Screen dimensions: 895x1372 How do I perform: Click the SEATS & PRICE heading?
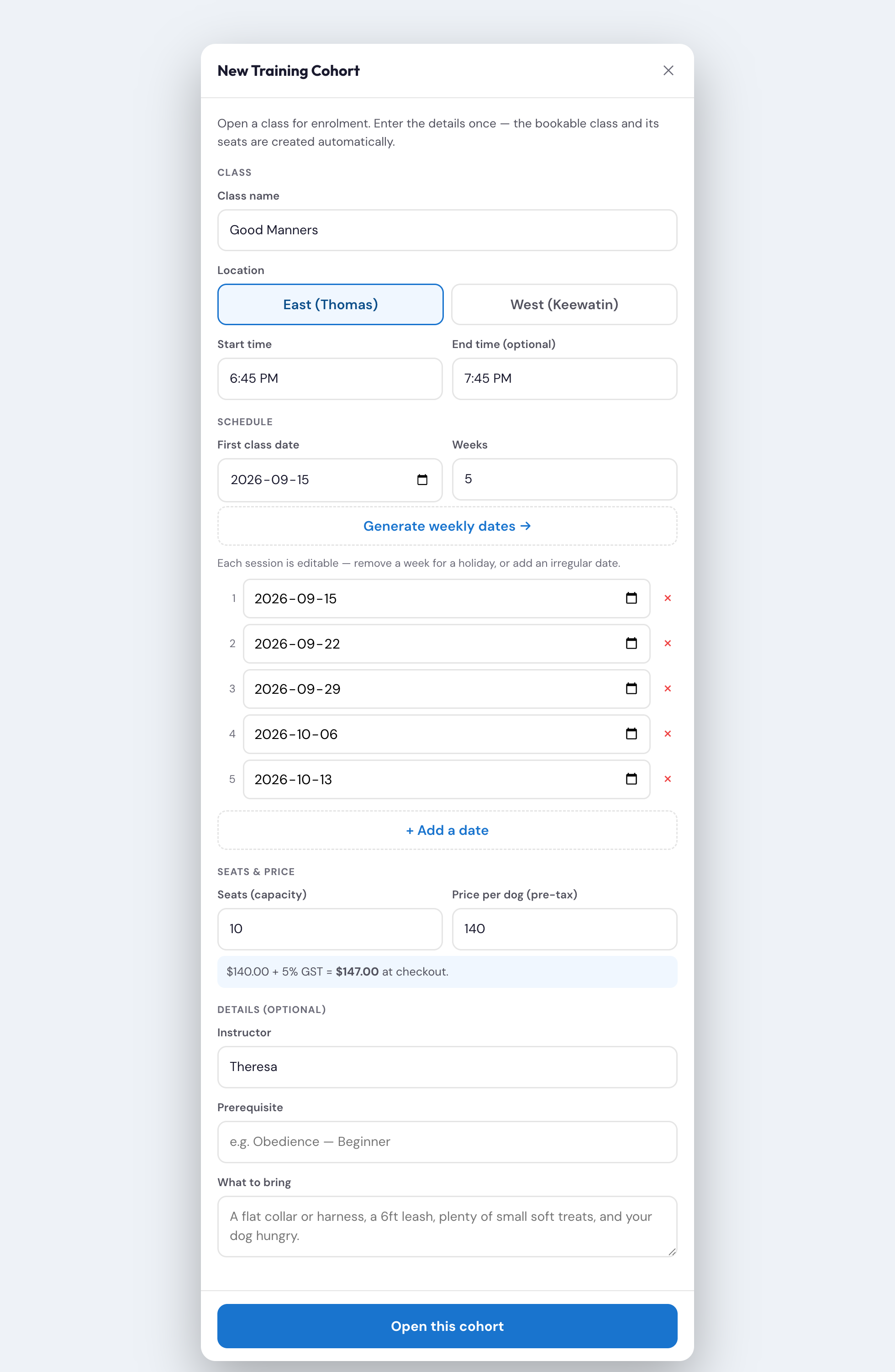[x=256, y=871]
